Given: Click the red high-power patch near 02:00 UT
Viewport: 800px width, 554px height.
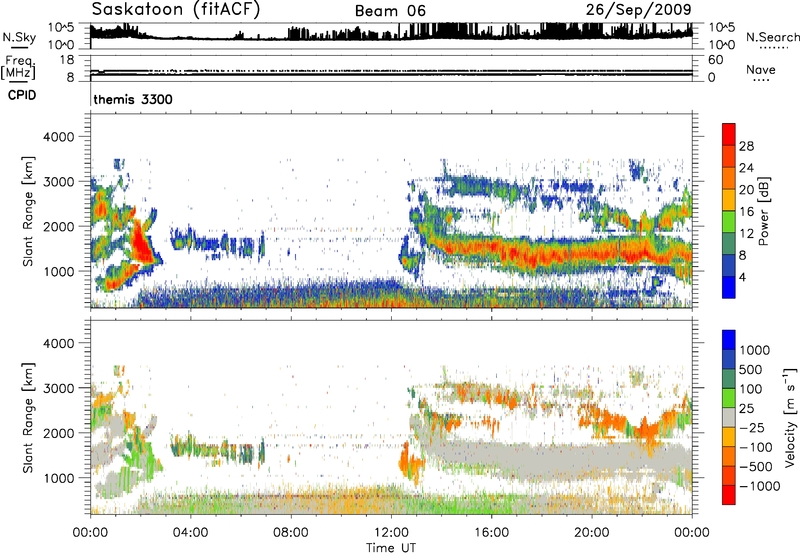Looking at the screenshot, I should point(140,243).
